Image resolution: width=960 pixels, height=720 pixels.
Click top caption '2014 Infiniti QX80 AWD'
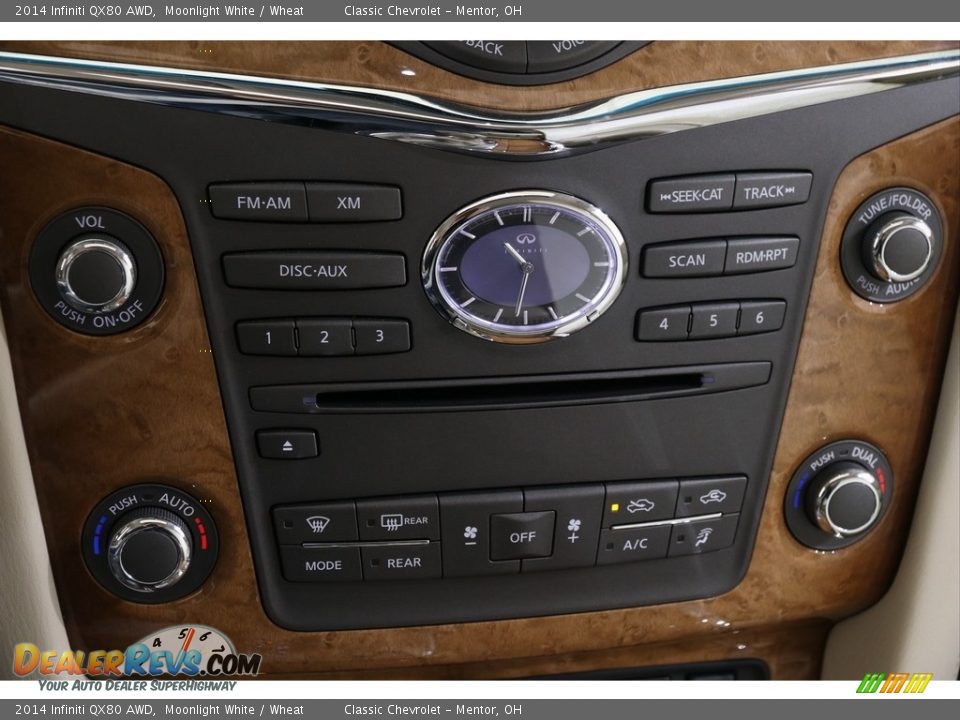pos(84,10)
